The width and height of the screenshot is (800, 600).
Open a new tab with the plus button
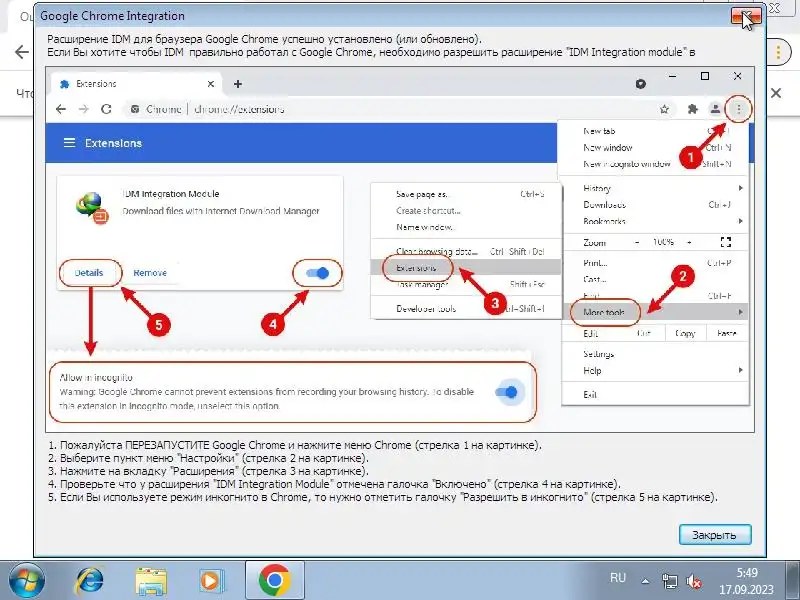tap(238, 84)
